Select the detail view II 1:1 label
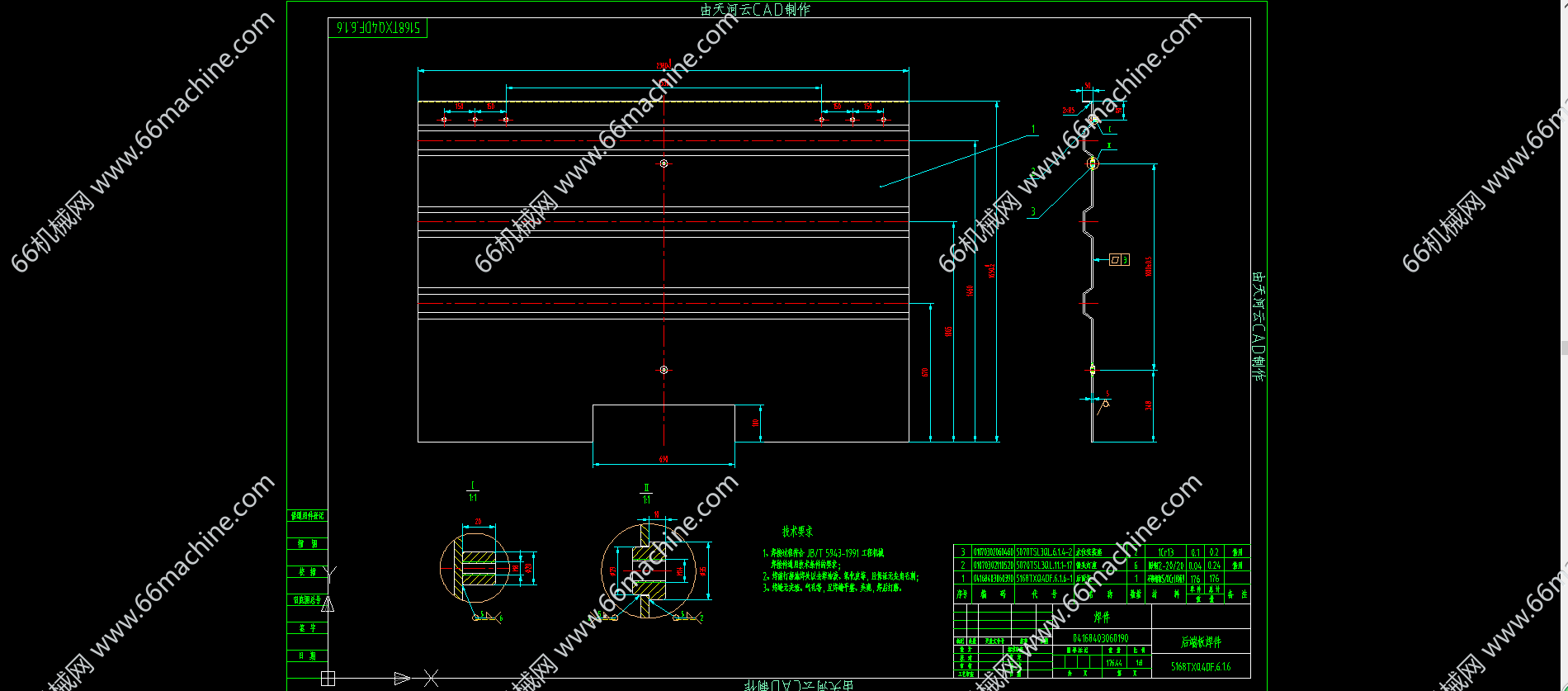1568x691 pixels. (646, 494)
